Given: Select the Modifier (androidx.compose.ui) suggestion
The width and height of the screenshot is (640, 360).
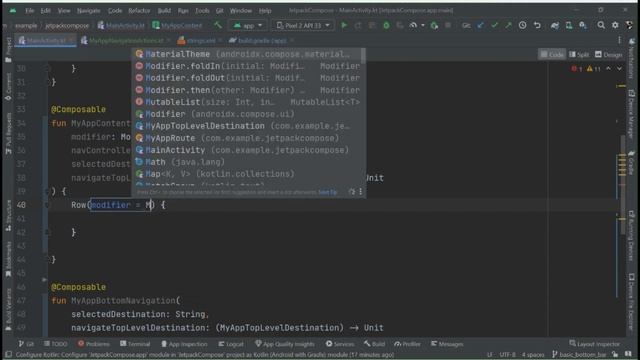Looking at the screenshot, I should (x=247, y=114).
